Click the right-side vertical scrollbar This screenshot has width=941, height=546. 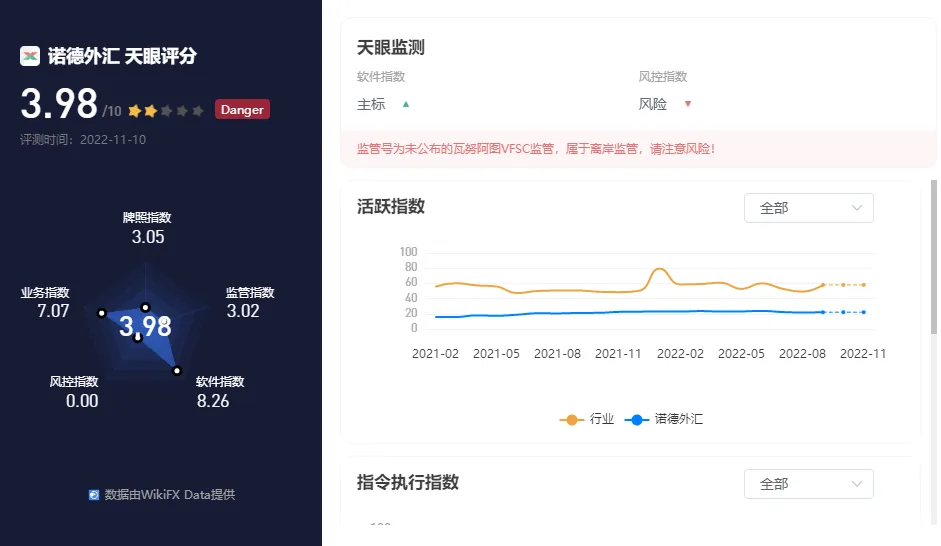(x=933, y=257)
